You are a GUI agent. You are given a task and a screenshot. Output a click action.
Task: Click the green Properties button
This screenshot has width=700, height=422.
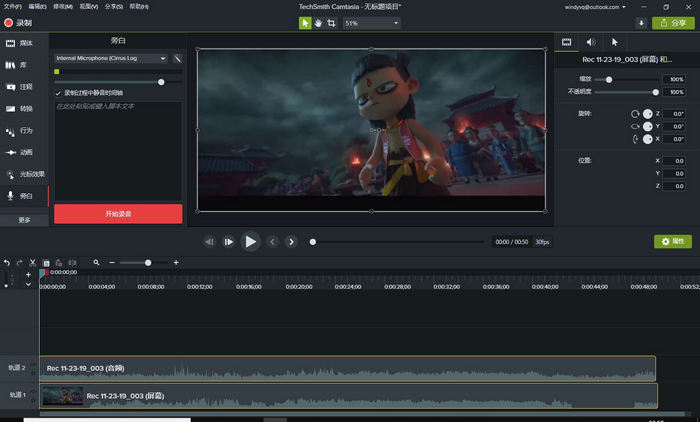coord(673,242)
